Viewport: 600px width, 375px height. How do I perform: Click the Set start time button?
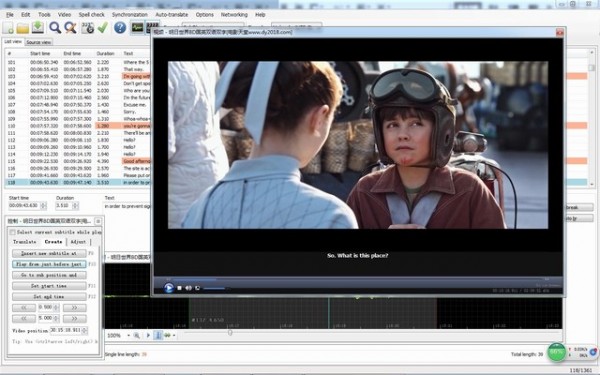49,286
